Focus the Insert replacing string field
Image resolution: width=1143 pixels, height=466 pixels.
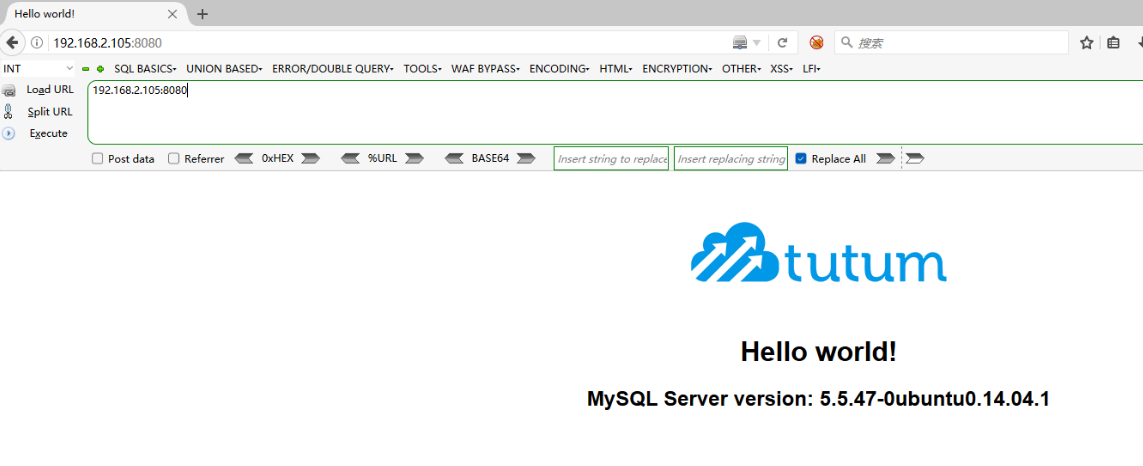(x=730, y=158)
